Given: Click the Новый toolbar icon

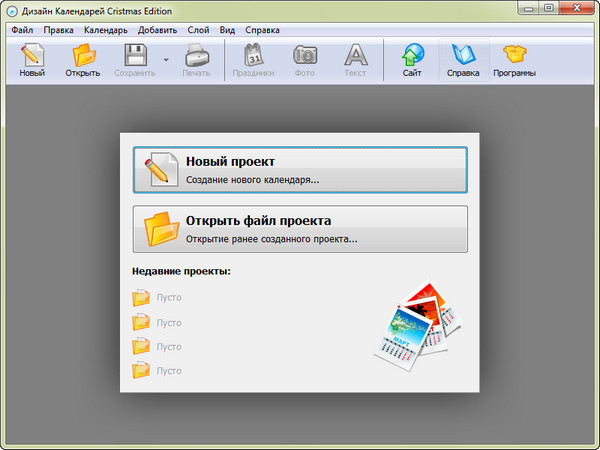Looking at the screenshot, I should 32,56.
